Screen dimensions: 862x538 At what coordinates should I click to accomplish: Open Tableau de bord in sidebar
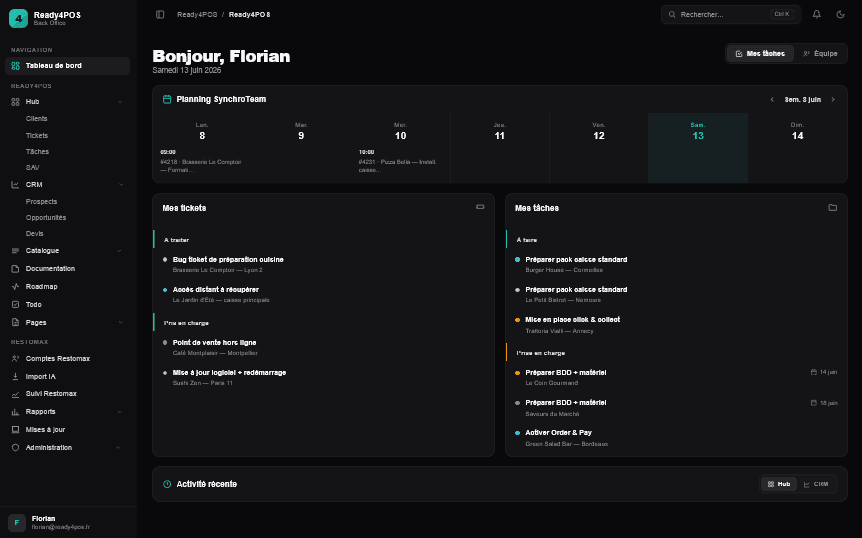68,65
